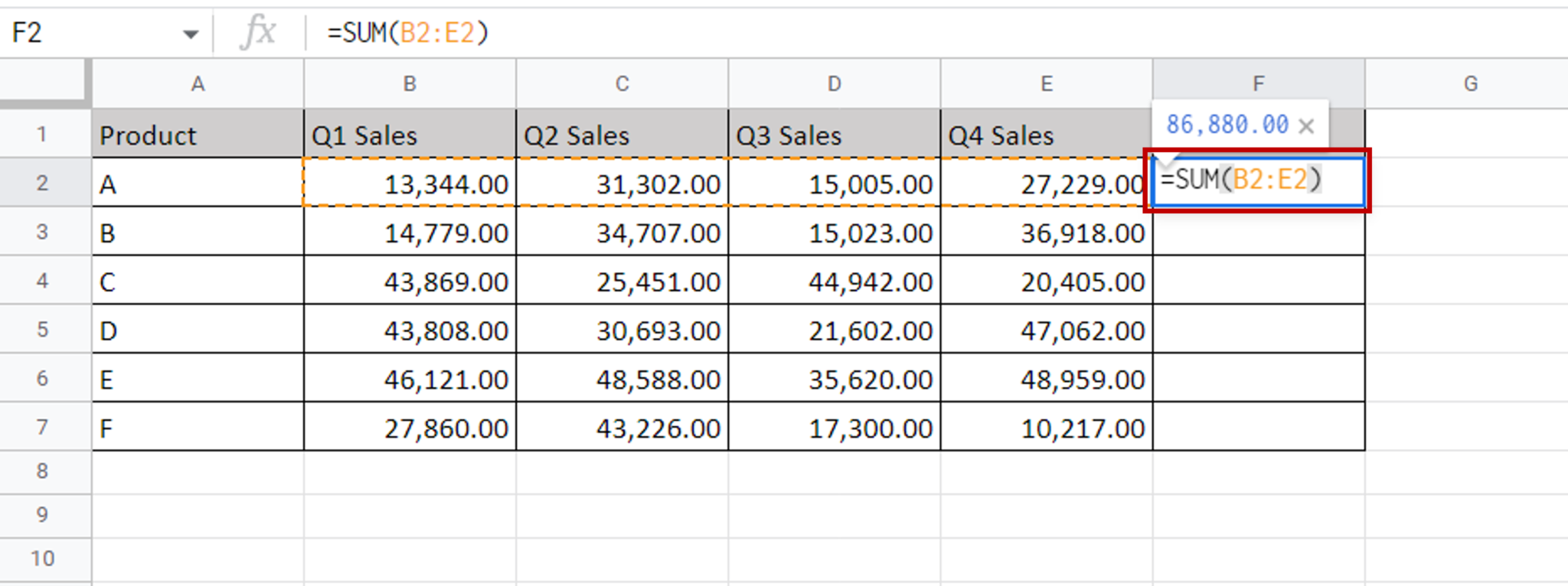Click cell with 10,217.00
Image resolution: width=1568 pixels, height=586 pixels.
click(x=1046, y=427)
